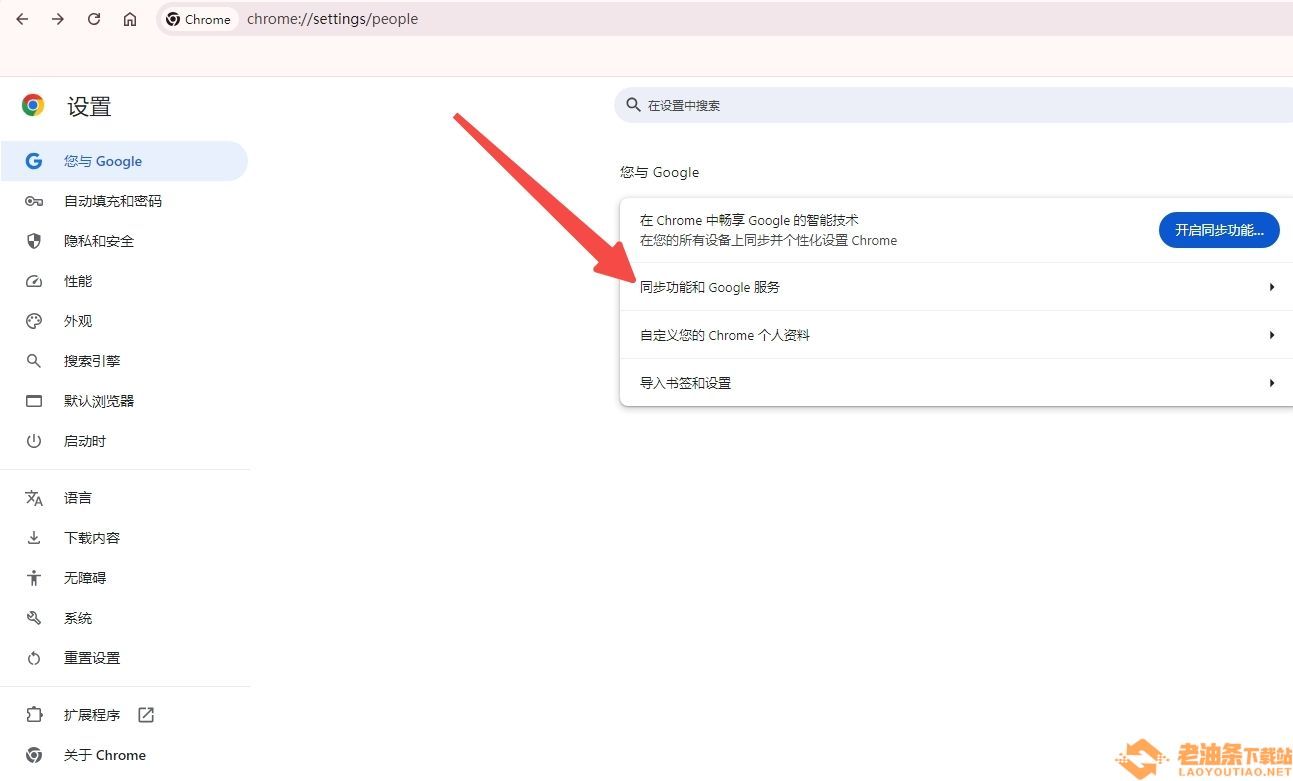Go forward with the forward arrow
The image size is (1293, 781).
pos(58,19)
